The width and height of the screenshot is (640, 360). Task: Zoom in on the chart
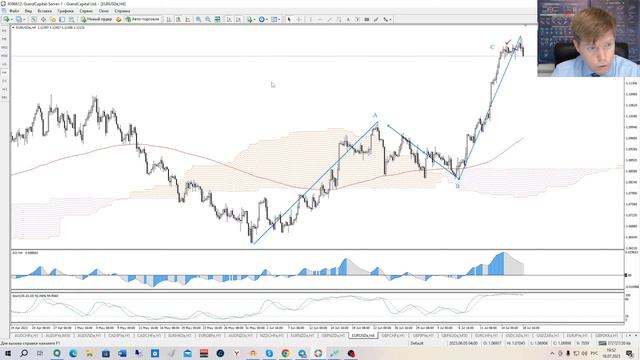point(198,19)
